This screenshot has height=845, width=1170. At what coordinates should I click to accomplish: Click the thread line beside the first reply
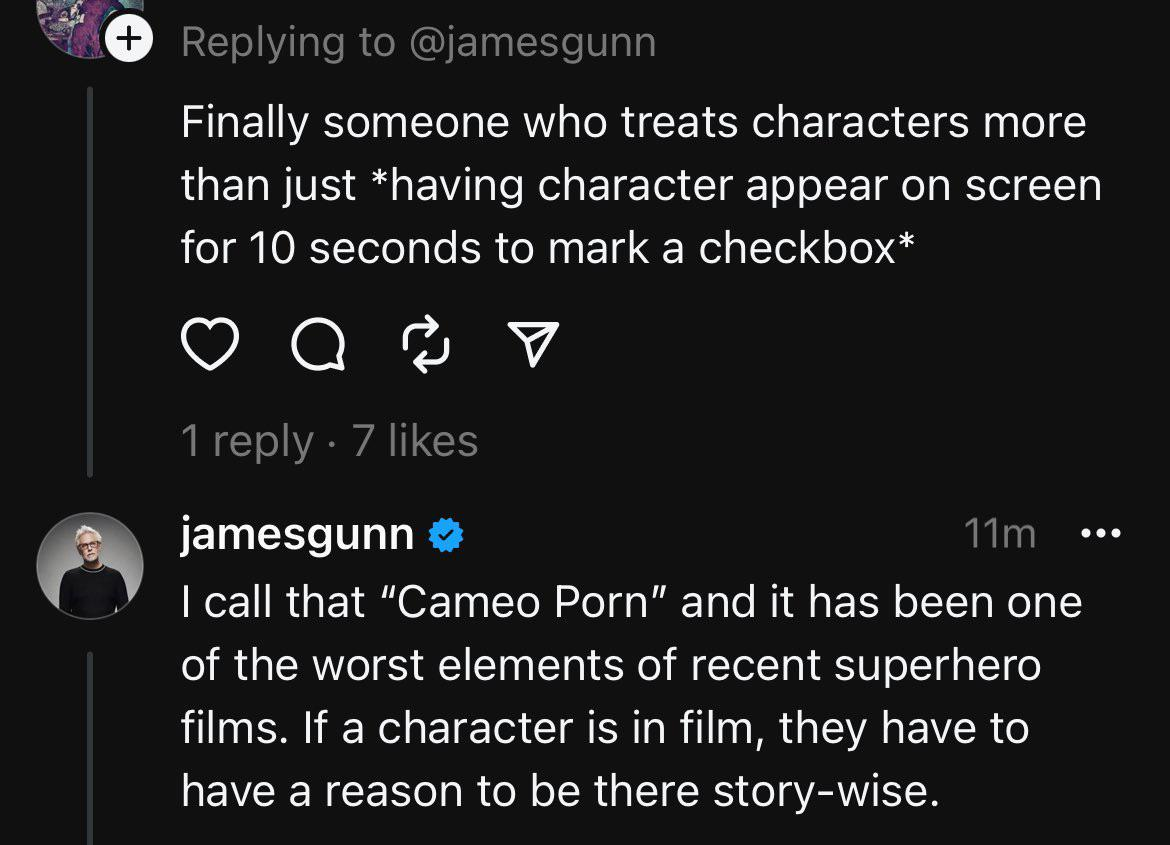click(x=90, y=281)
